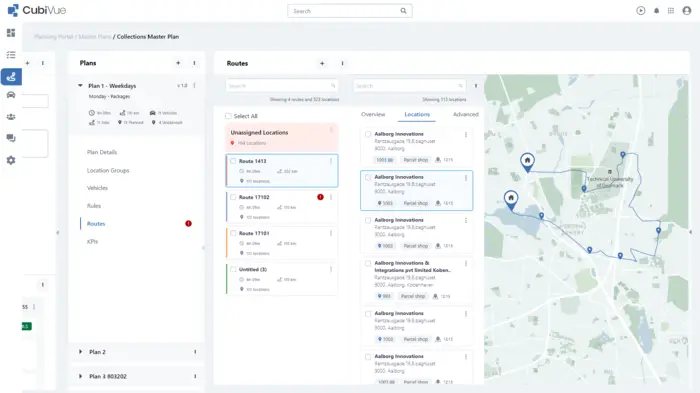
Task: Open first Aalborg Innovations location menu
Action: [x=466, y=134]
